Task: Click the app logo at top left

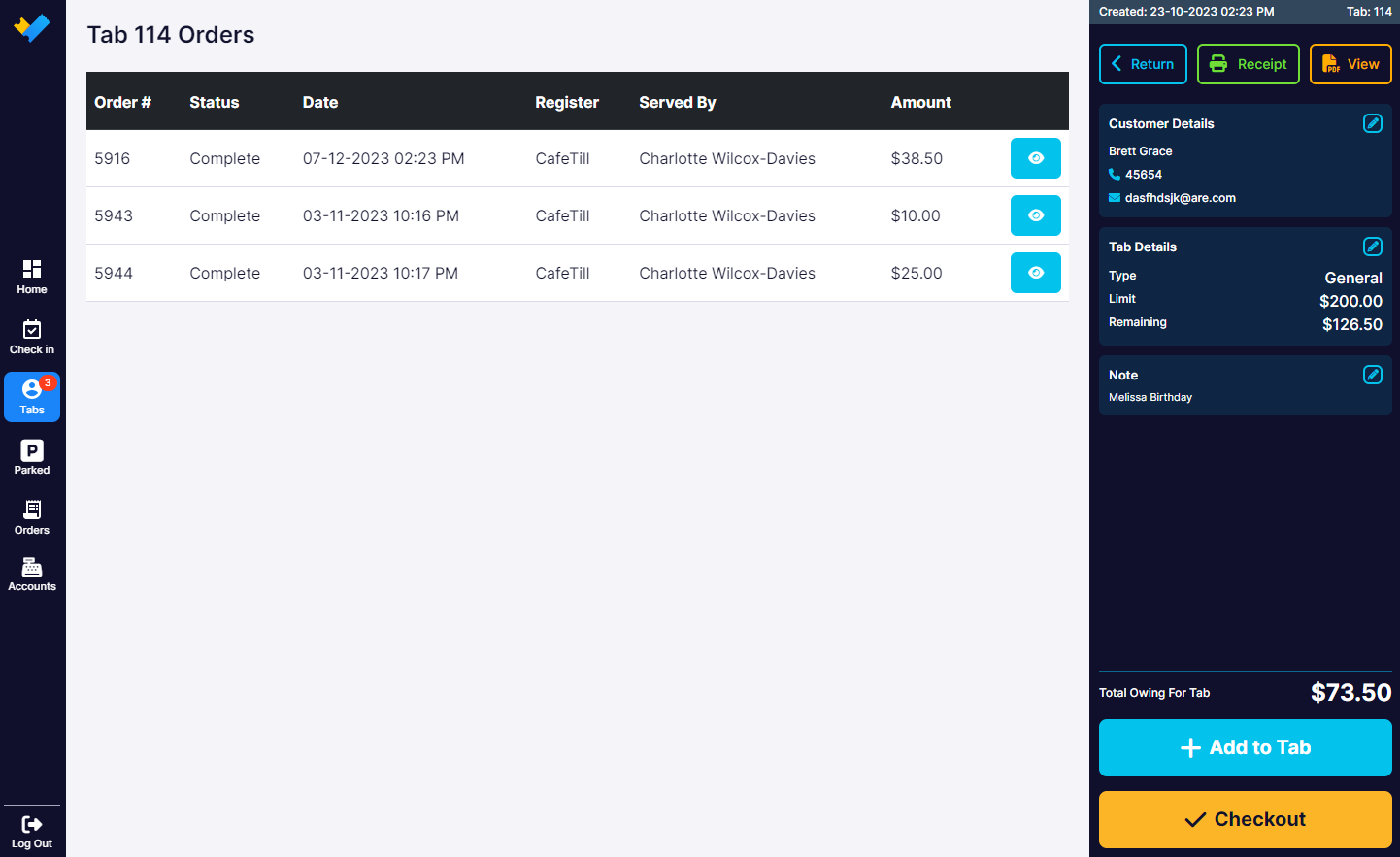Action: [32, 27]
